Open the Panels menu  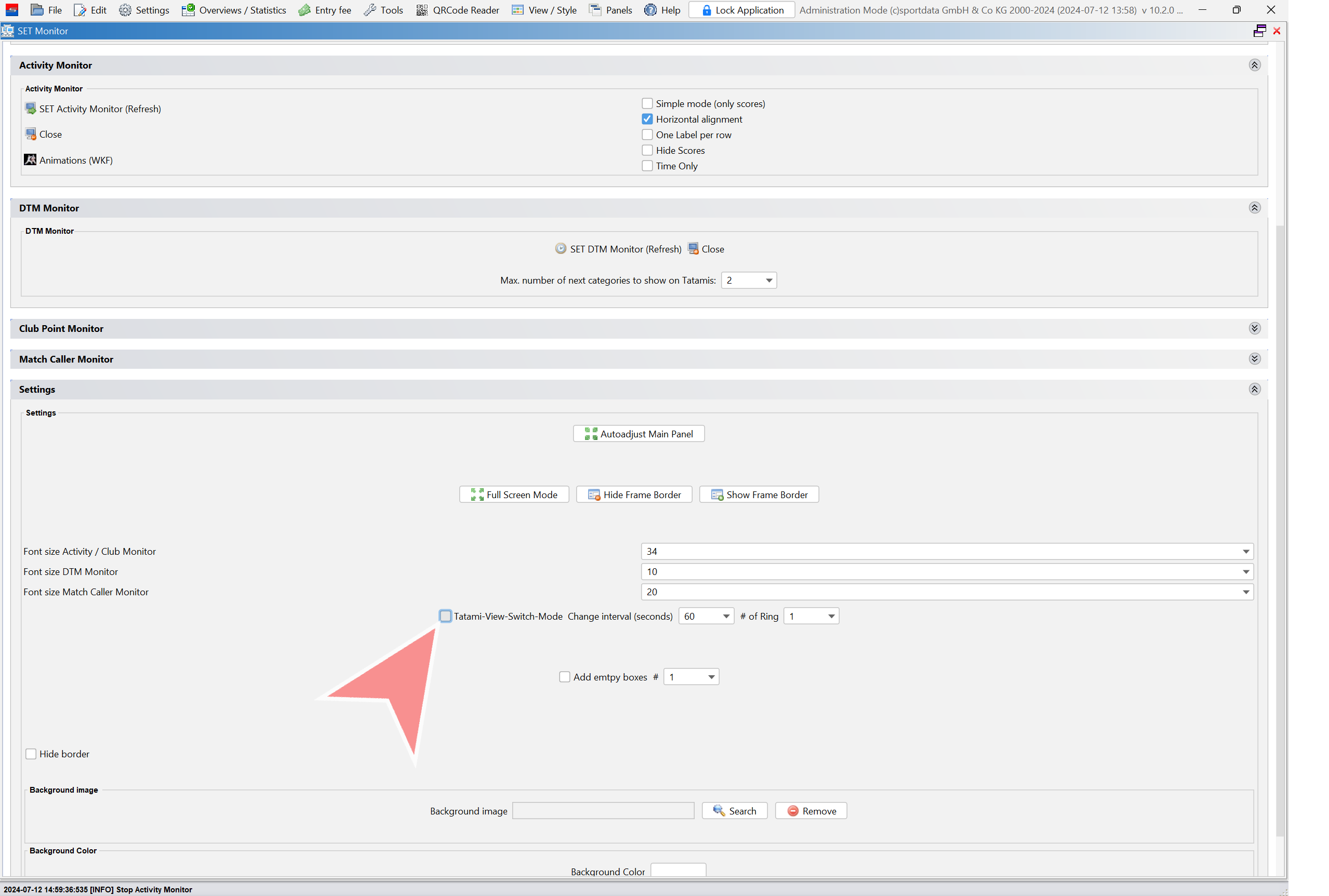click(610, 10)
